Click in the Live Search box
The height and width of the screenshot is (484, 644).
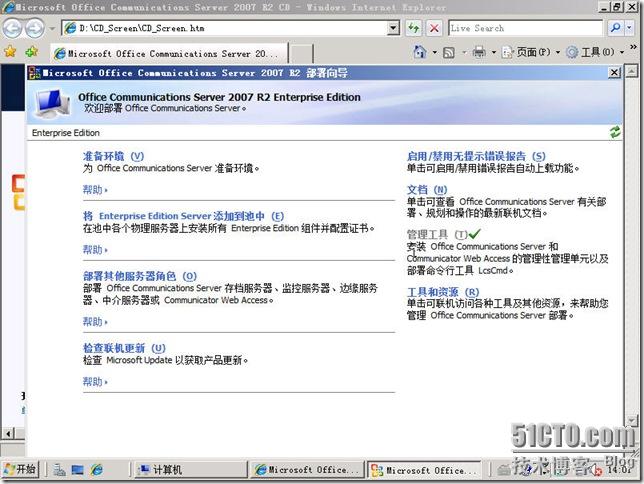pyautogui.click(x=525, y=28)
